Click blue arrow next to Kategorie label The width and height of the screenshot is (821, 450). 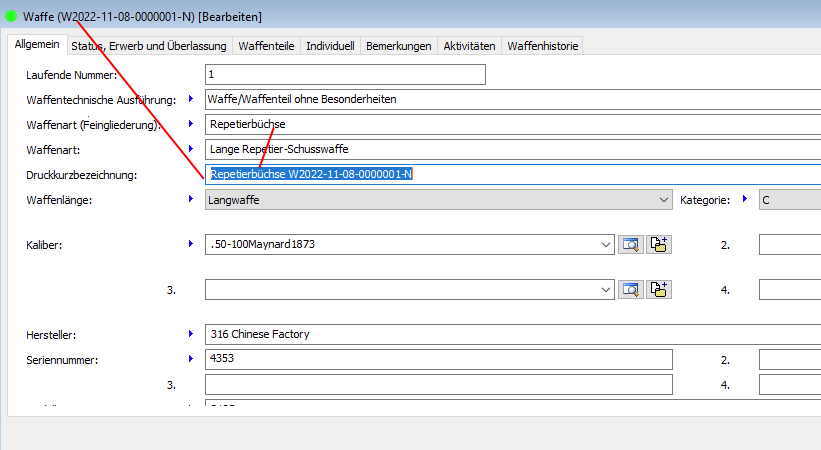tap(744, 200)
